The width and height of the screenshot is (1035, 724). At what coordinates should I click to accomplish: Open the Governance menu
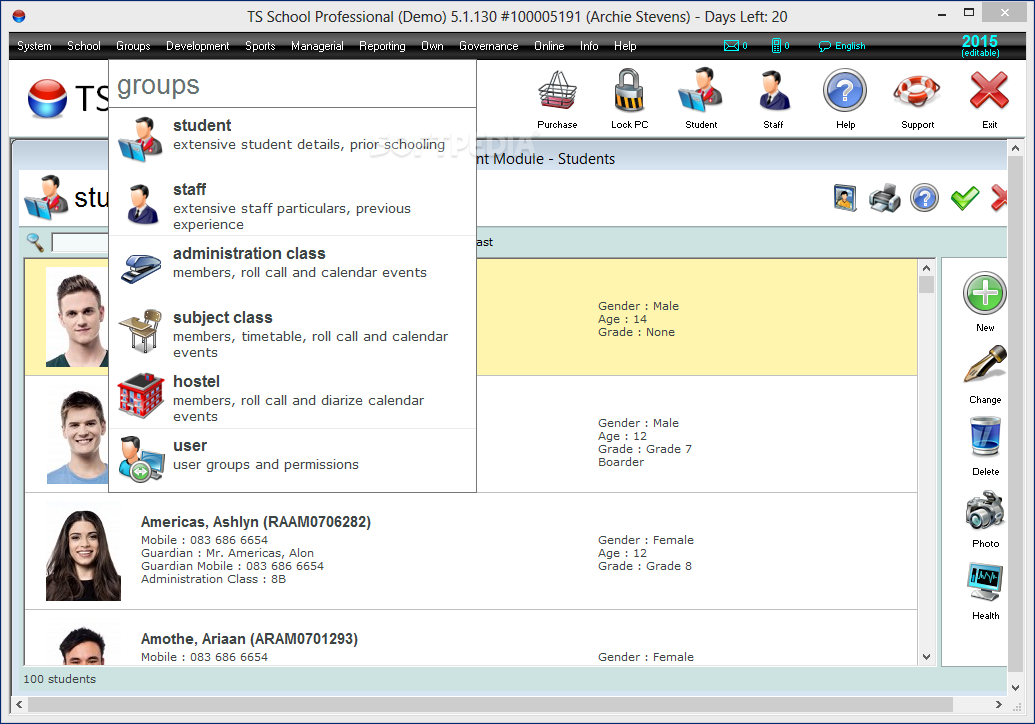[488, 46]
